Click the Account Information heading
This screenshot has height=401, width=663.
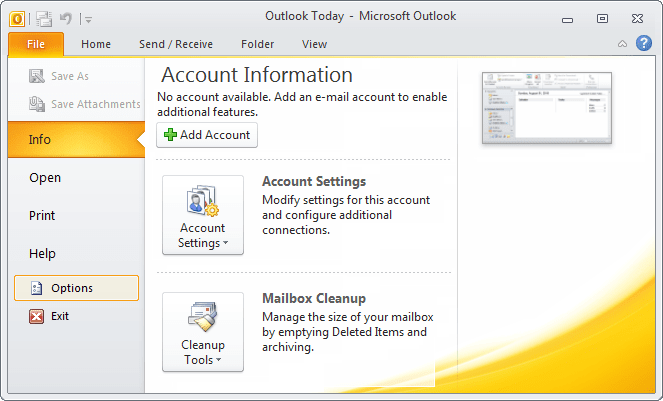click(x=257, y=75)
